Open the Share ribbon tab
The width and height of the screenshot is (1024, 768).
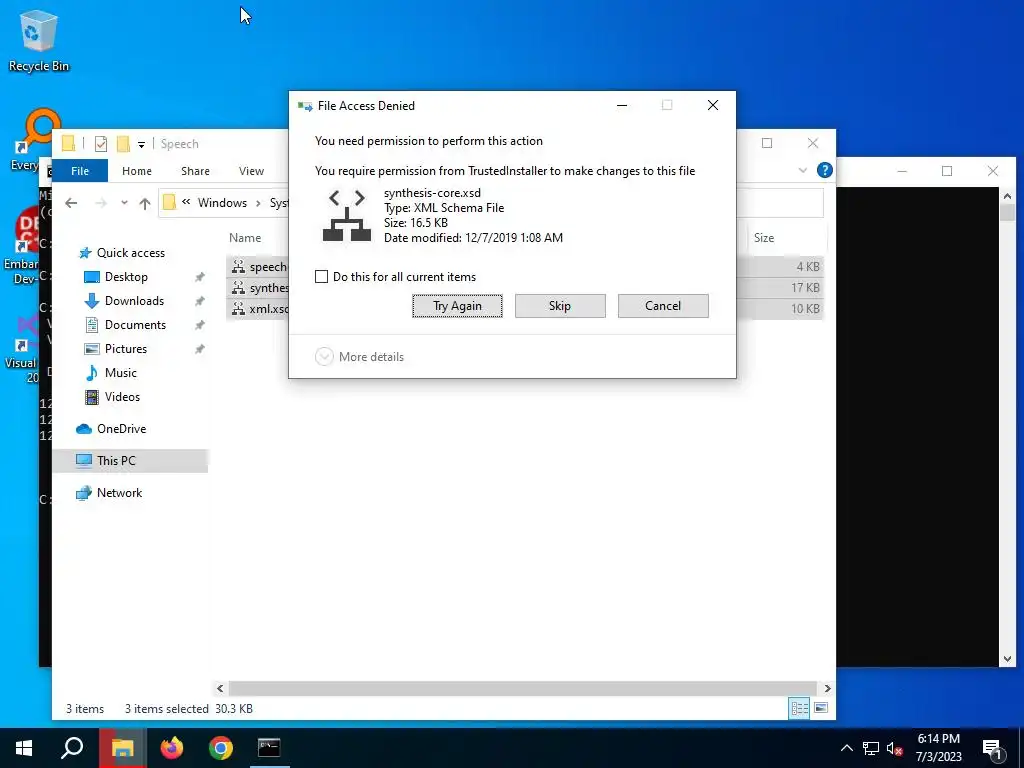pos(195,171)
